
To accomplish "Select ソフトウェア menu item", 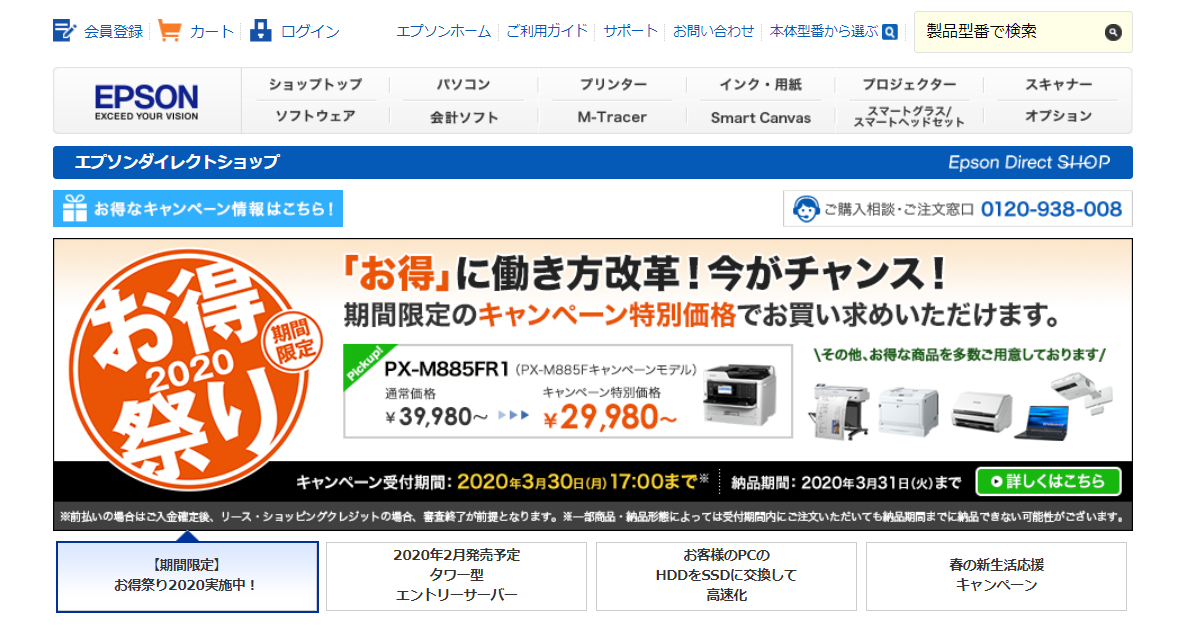I will pyautogui.click(x=315, y=116).
